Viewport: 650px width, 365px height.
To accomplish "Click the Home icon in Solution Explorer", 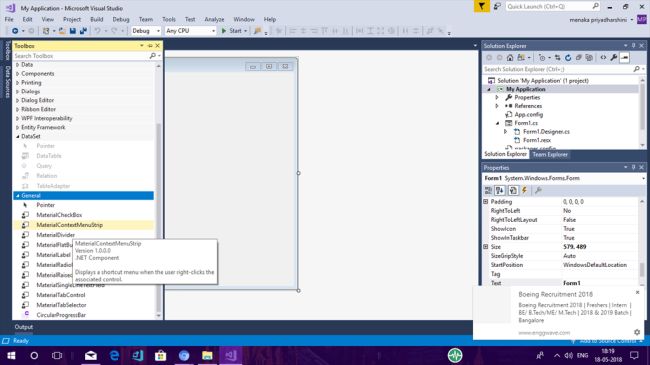I will 510,58.
